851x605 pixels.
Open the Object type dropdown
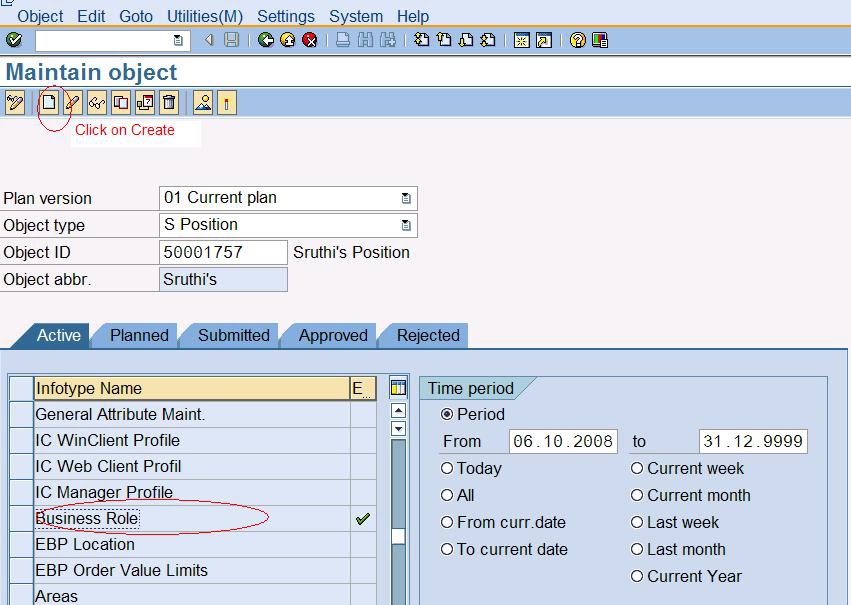405,225
